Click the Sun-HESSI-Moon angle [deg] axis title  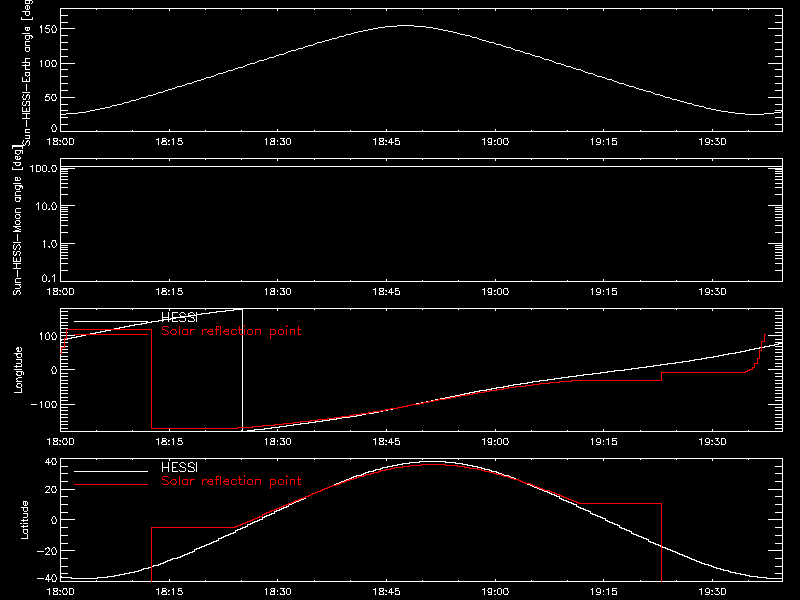pyautogui.click(x=17, y=220)
